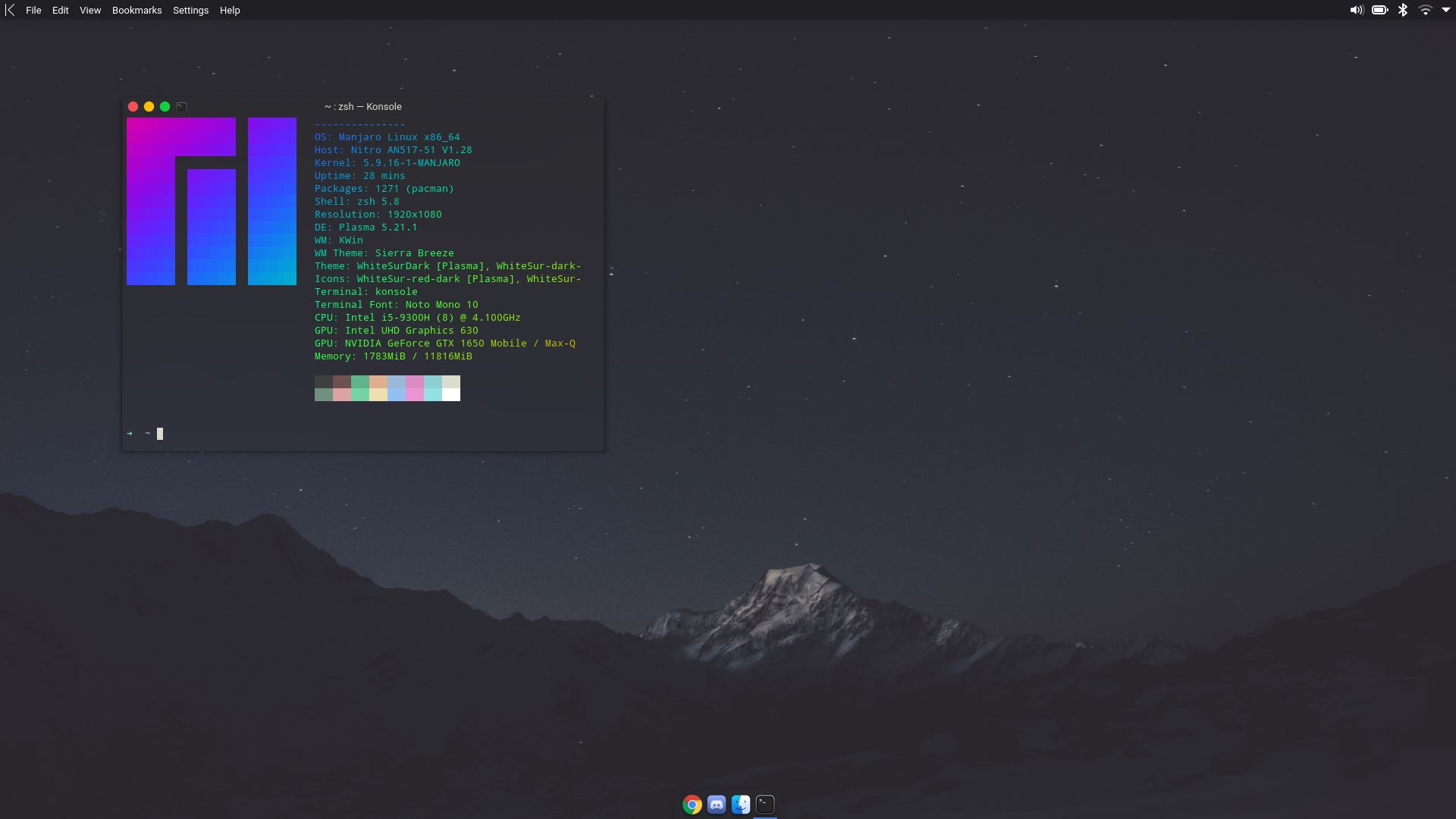This screenshot has width=1456, height=819.
Task: Launch the terminal app from the dock
Action: coord(764,805)
